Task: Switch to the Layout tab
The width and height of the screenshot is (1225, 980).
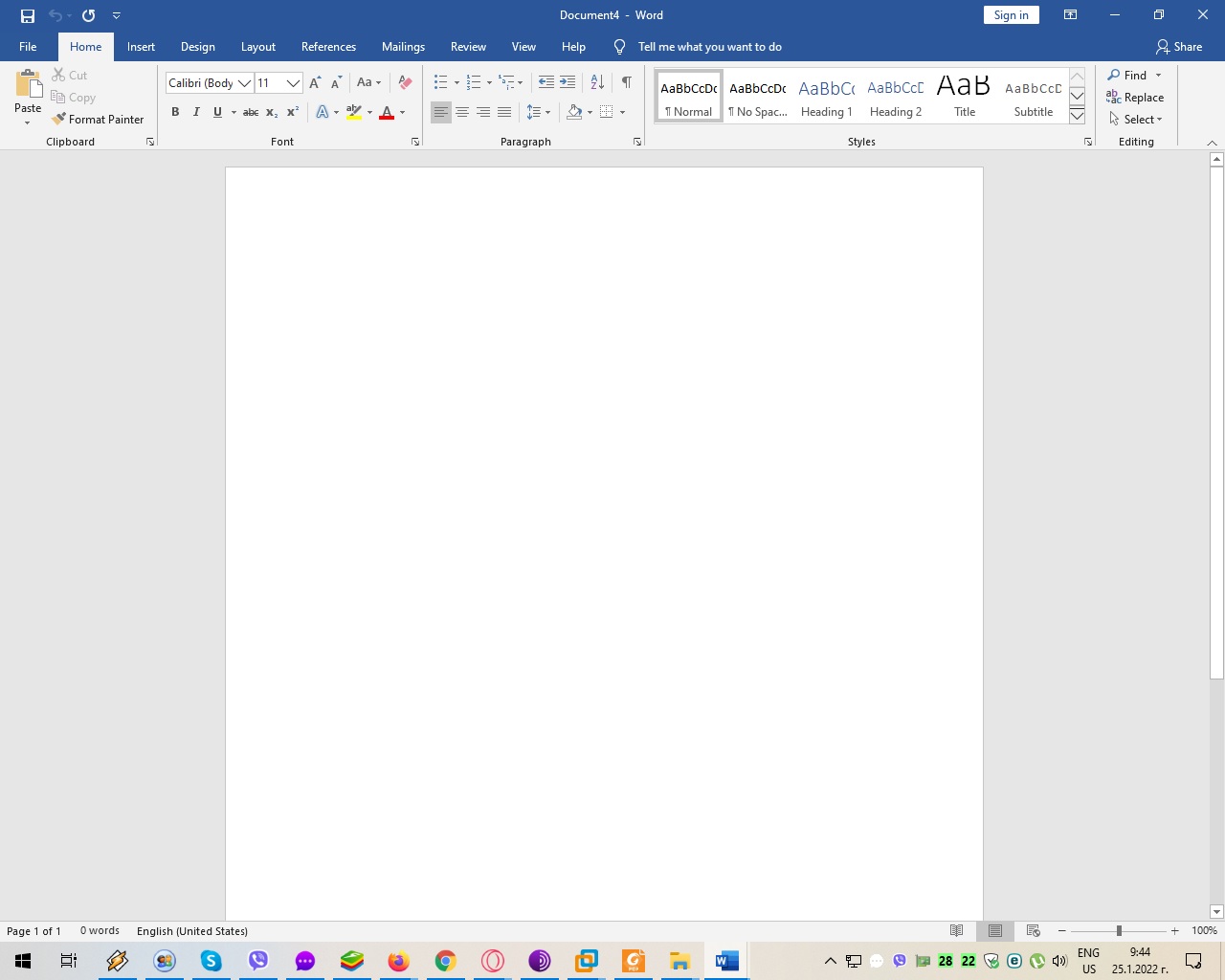Action: tap(258, 47)
